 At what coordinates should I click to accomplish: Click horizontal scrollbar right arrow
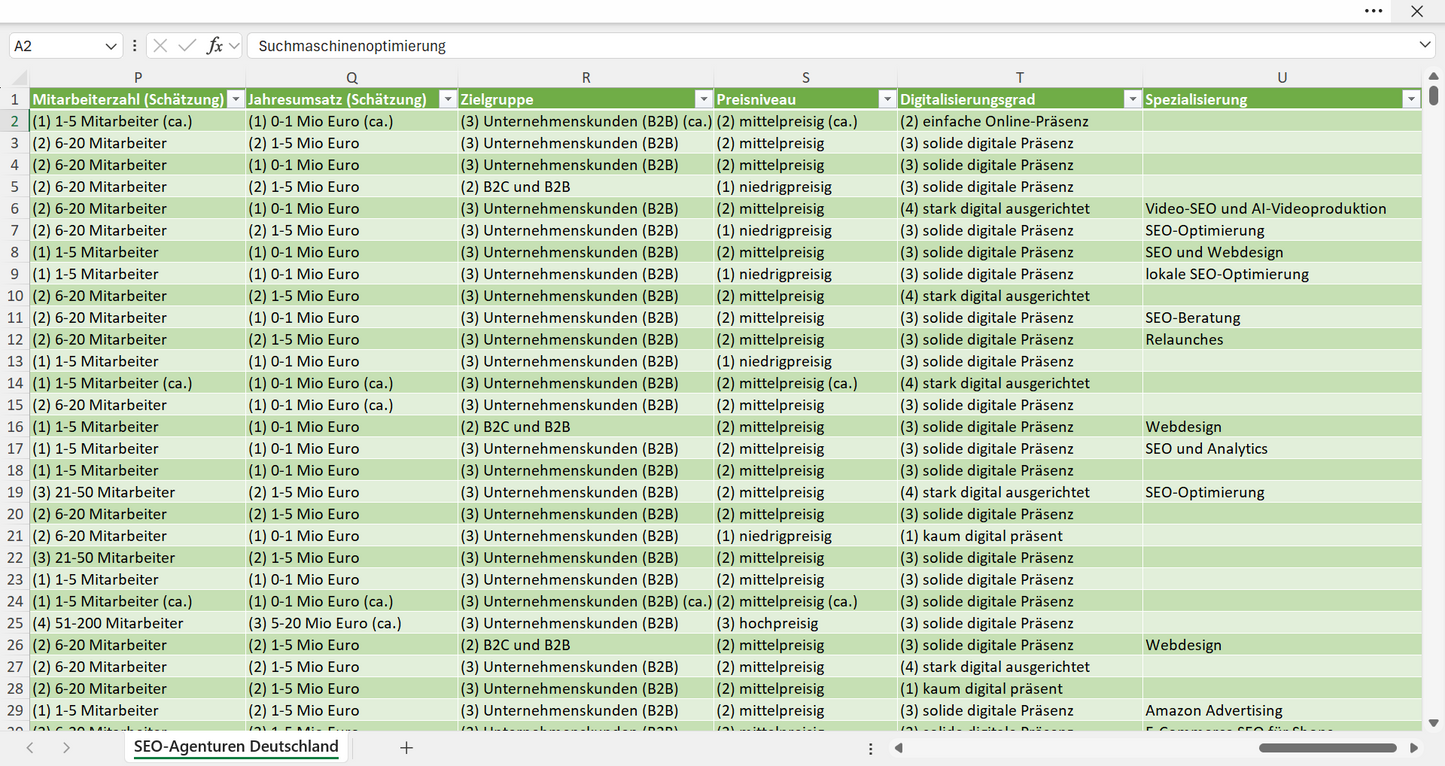(x=1414, y=748)
